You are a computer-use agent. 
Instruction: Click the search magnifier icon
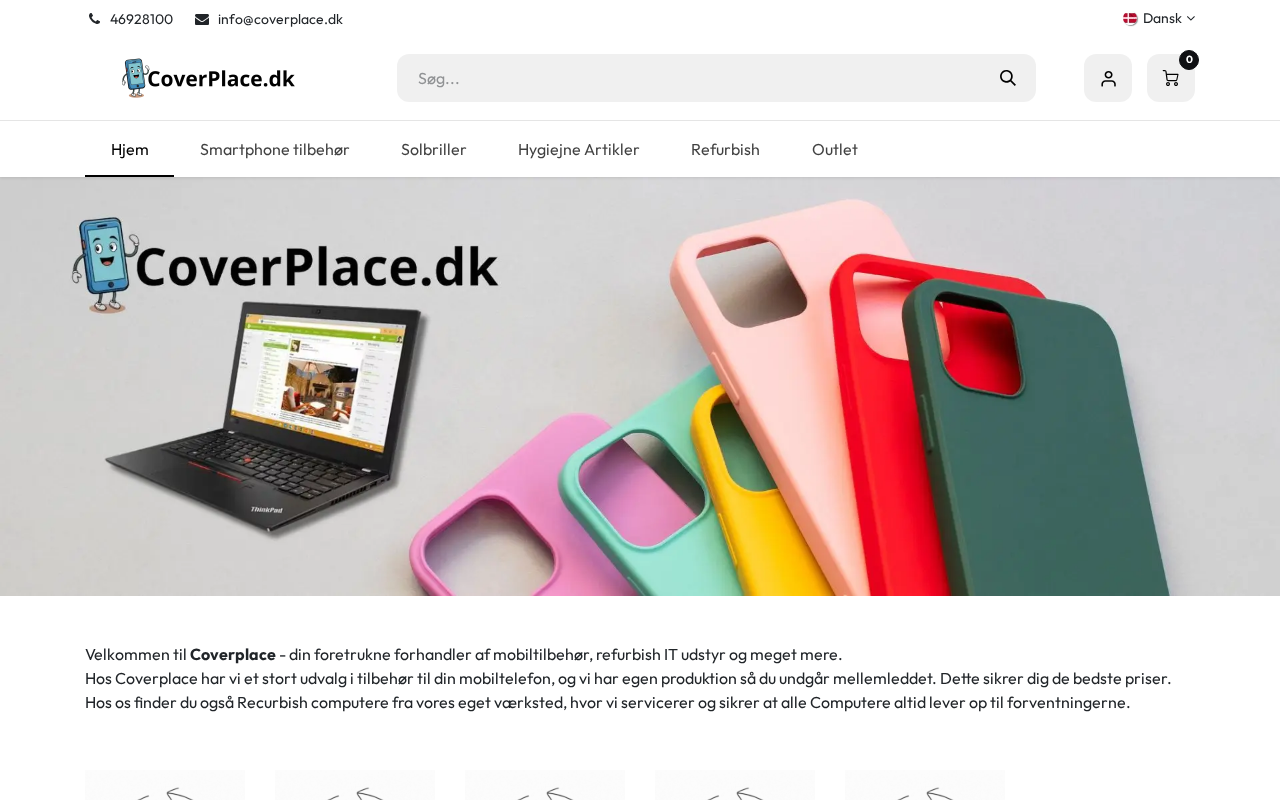click(1007, 78)
